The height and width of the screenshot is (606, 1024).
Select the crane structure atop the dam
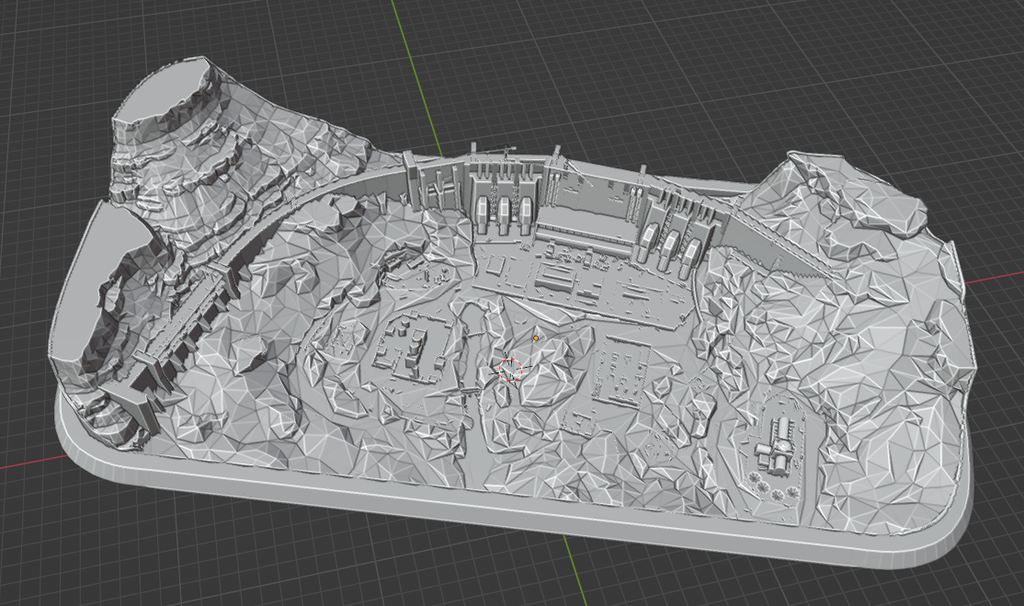(494, 152)
